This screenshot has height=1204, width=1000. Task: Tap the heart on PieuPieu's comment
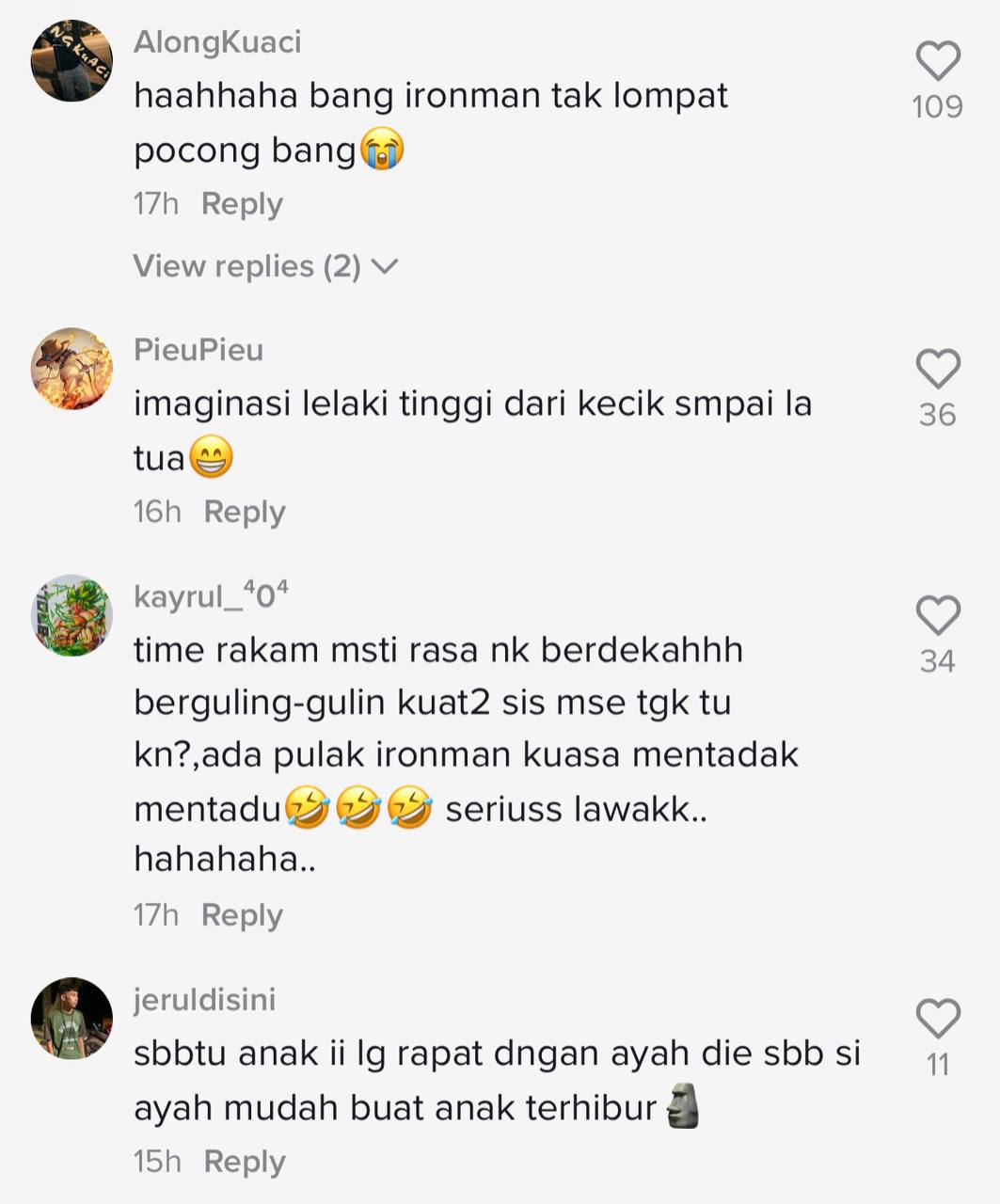click(938, 369)
